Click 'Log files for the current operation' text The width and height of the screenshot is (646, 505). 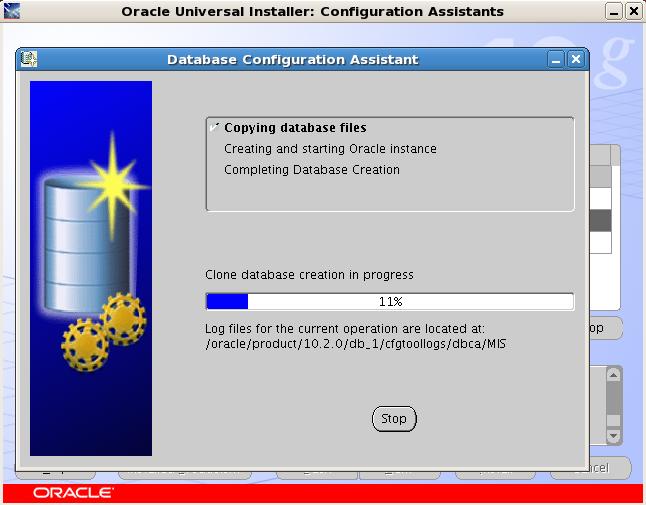point(345,329)
